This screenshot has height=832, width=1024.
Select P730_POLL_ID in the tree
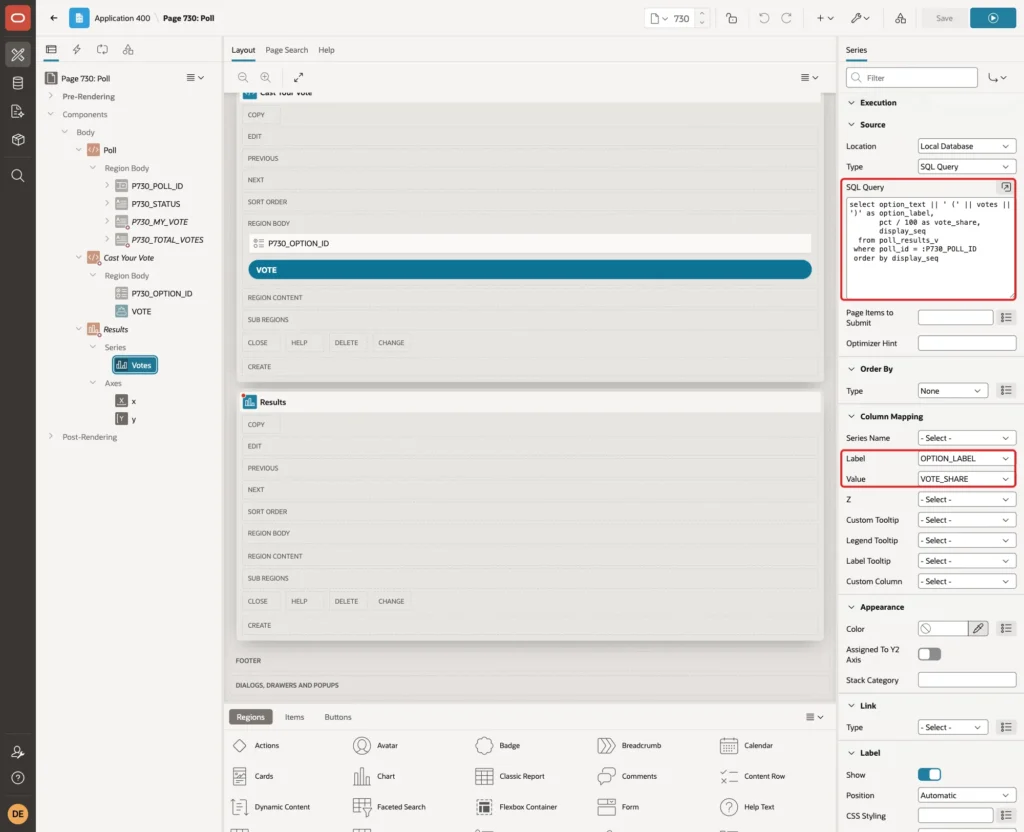pos(157,186)
